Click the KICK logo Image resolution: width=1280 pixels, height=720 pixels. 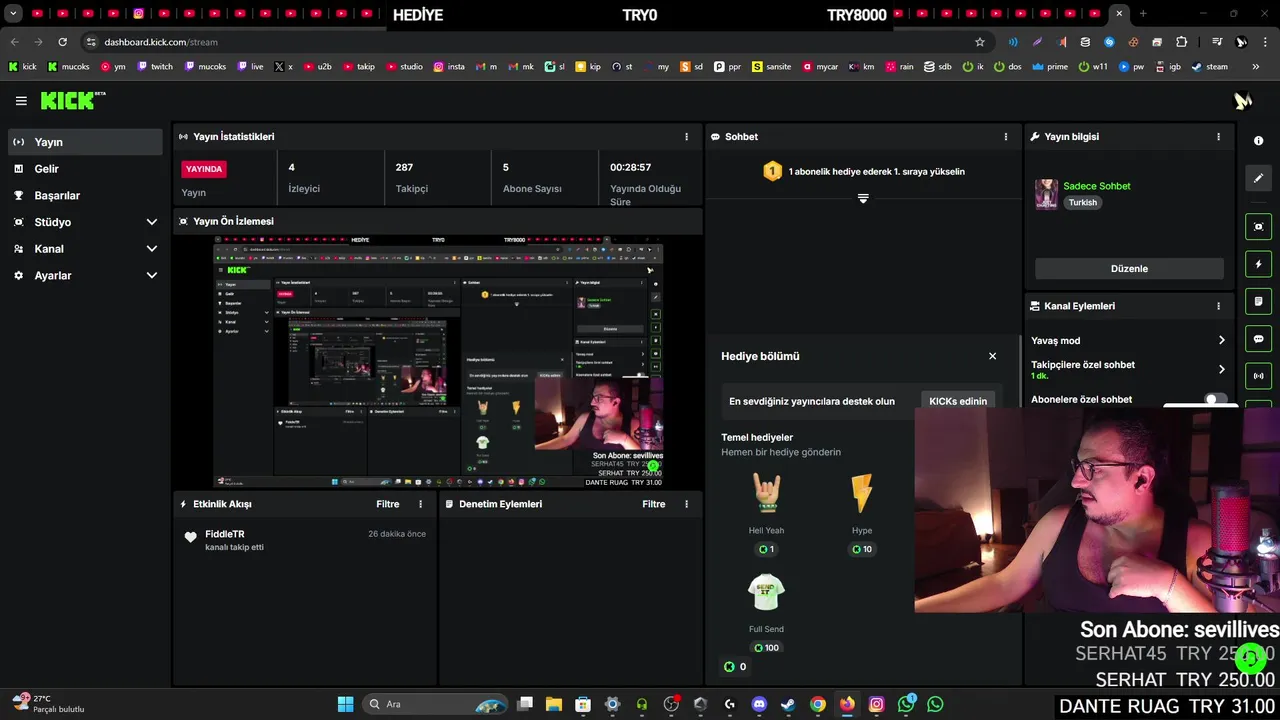point(72,100)
